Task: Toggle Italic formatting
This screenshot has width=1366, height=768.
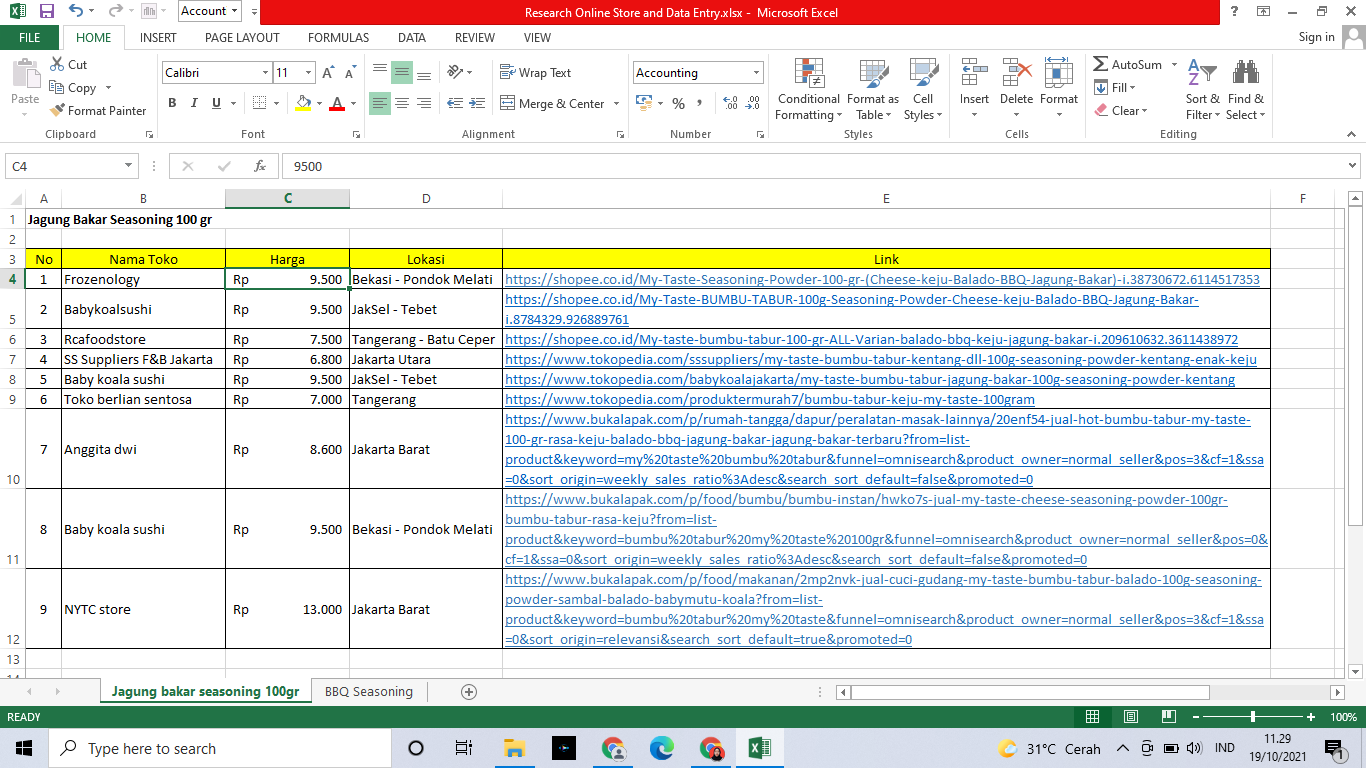Action: (x=194, y=103)
